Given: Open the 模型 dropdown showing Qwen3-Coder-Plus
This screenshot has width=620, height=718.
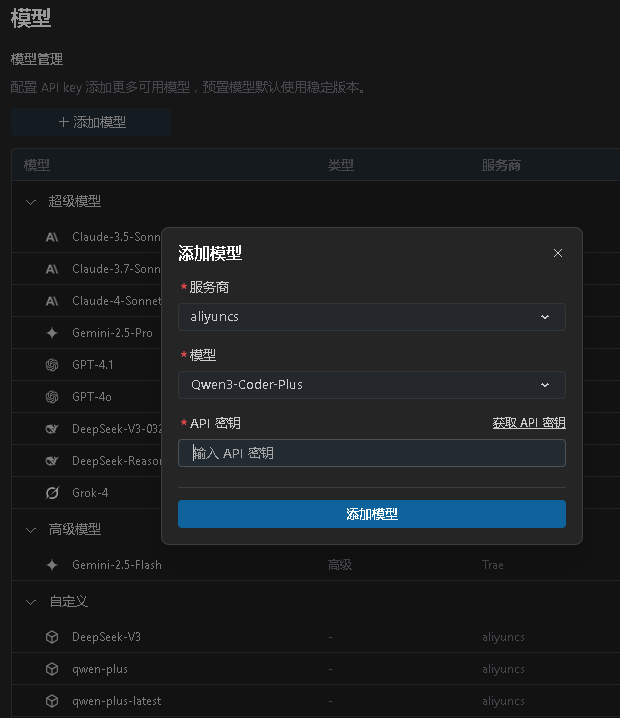Looking at the screenshot, I should click(372, 385).
